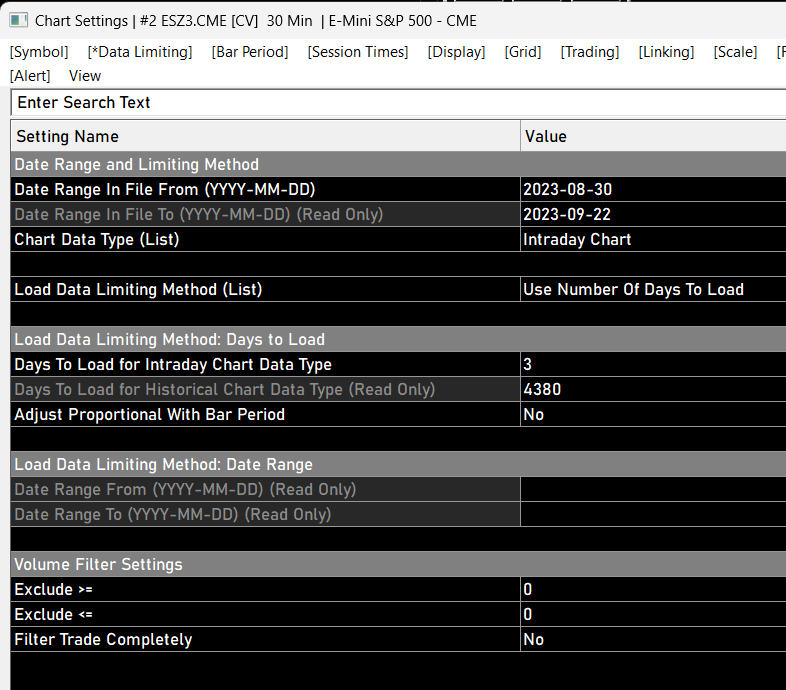This screenshot has width=786, height=690.
Task: Switch to the [Bar Period] tab
Action: [x=250, y=52]
